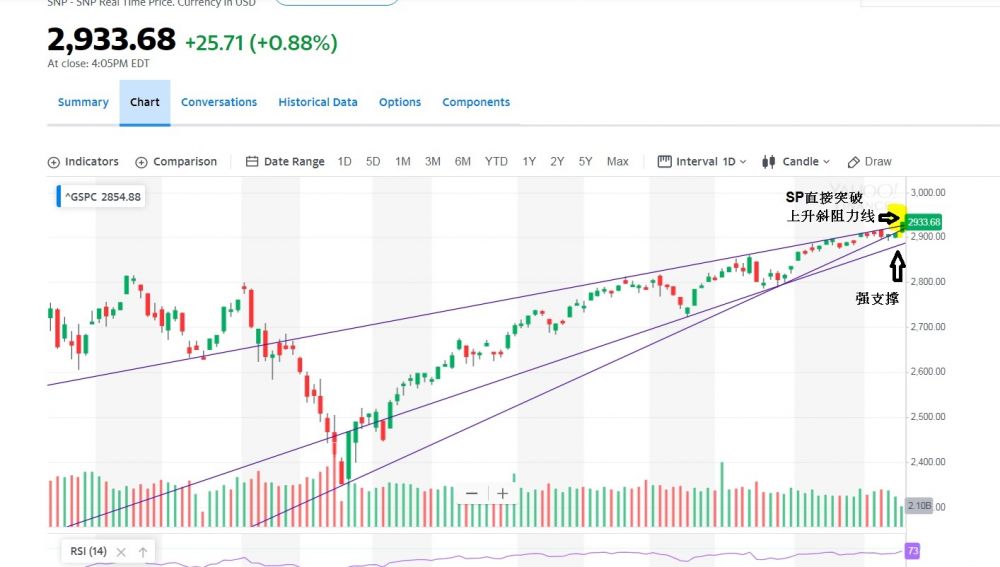
Task: Select the Draw pencil tool
Action: [x=854, y=162]
